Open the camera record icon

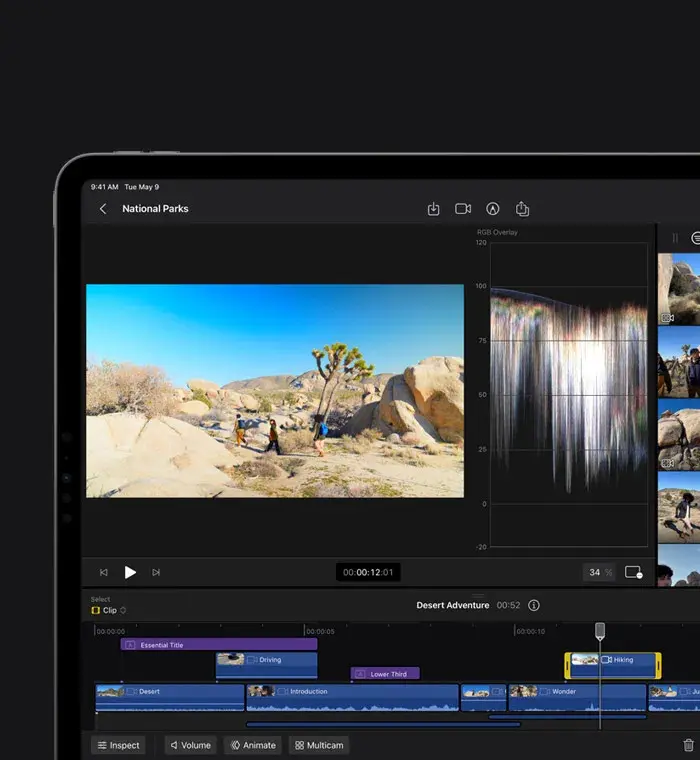(x=463, y=208)
